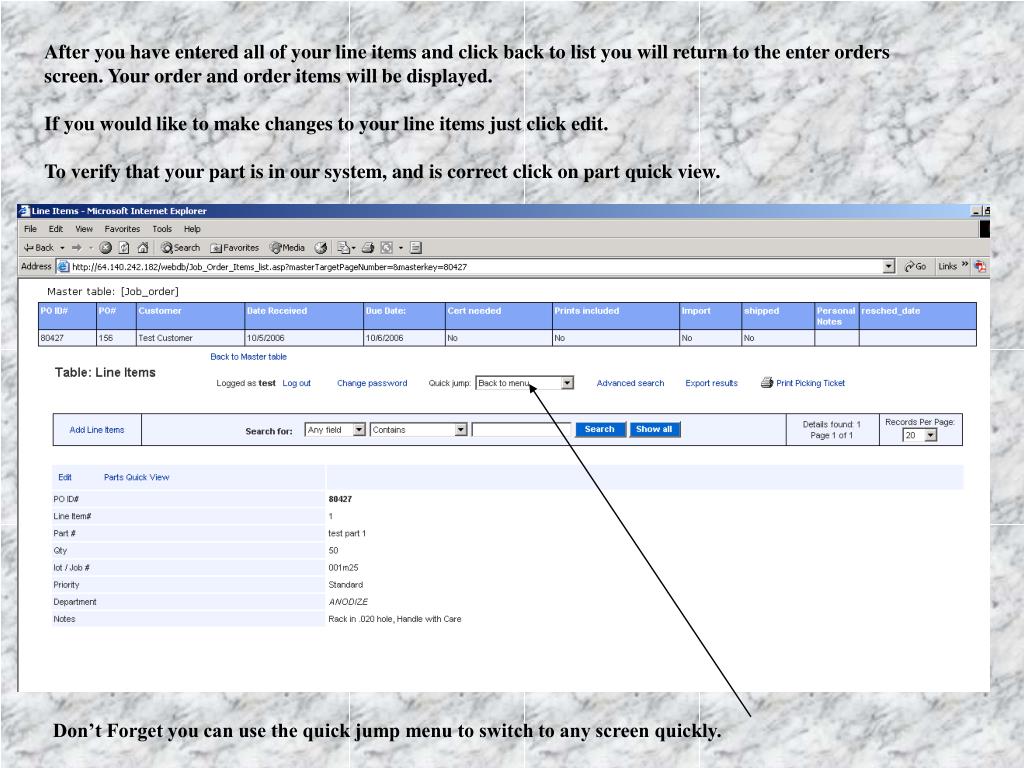Click the Forward arrow in the toolbar

(x=76, y=248)
